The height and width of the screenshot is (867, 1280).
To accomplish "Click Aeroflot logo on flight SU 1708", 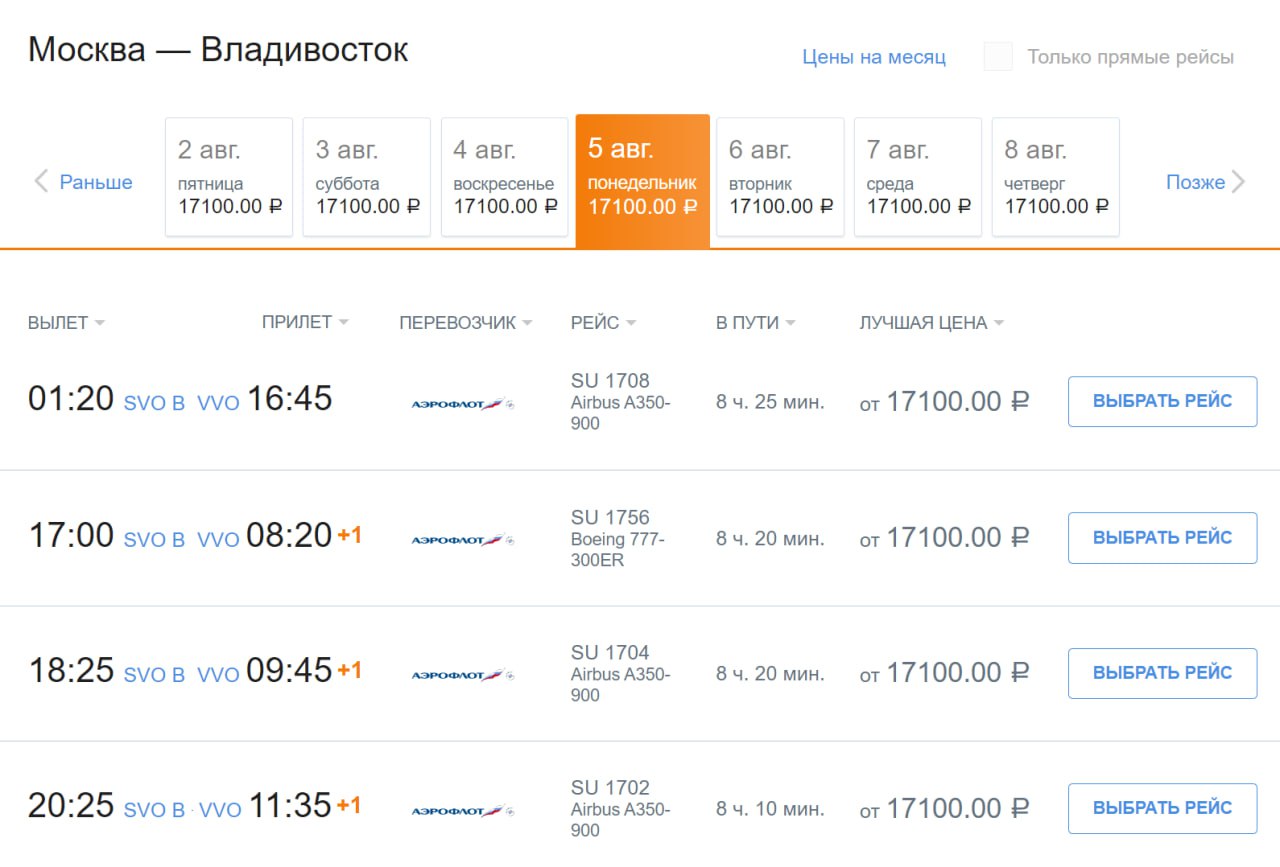I will point(463,404).
